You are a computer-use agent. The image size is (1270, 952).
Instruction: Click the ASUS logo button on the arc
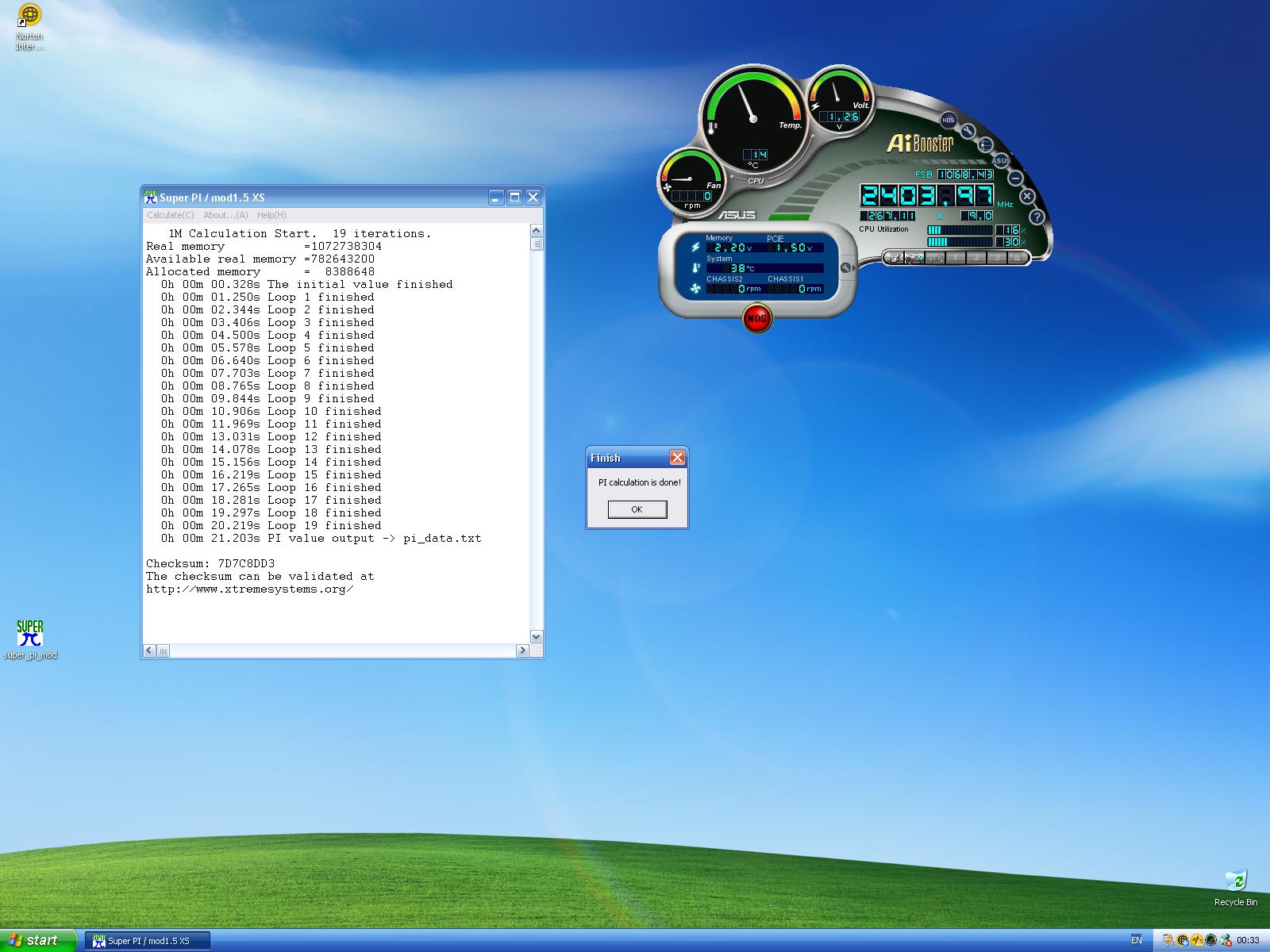pos(1001,160)
